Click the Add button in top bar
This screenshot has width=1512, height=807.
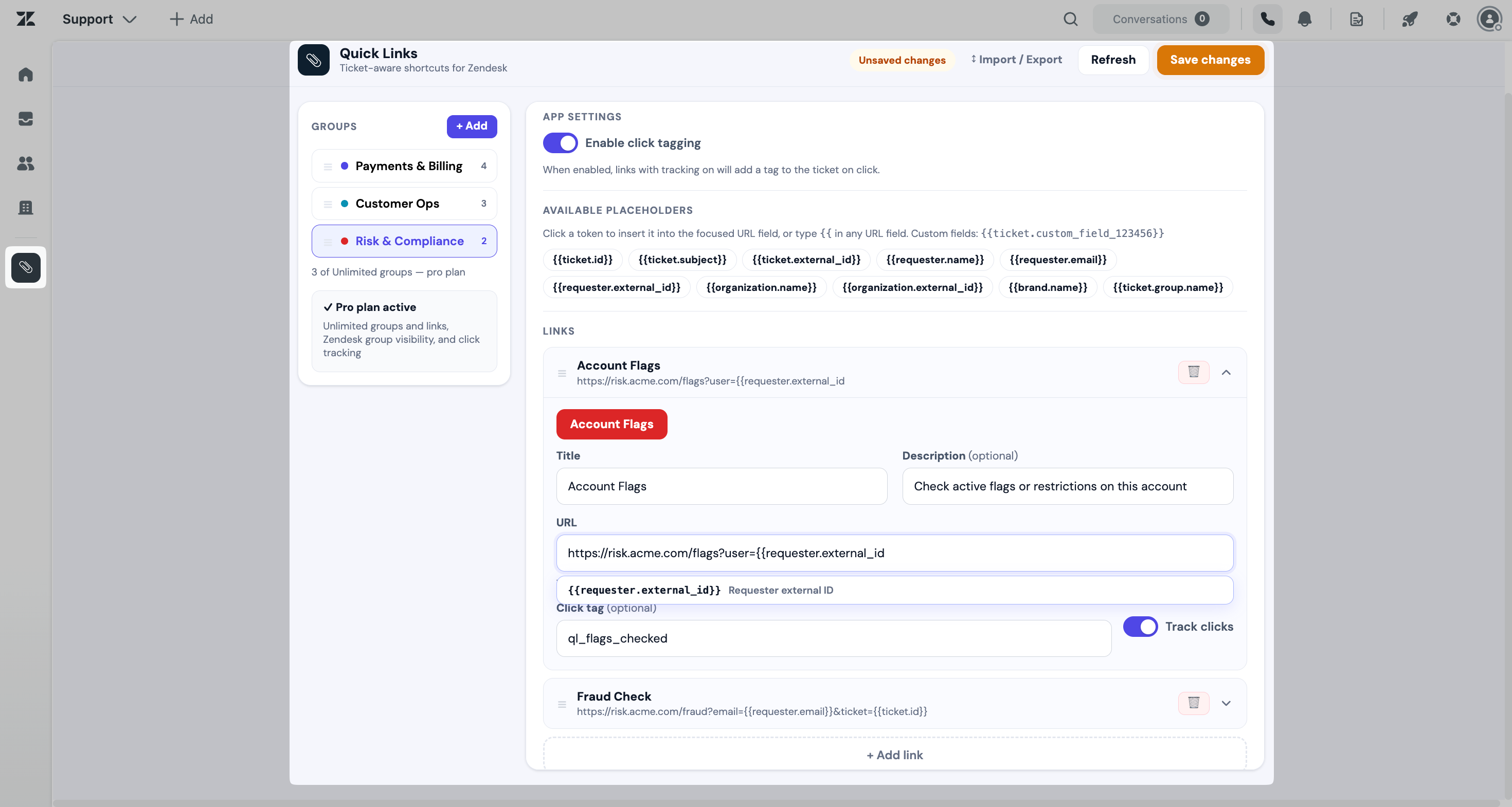click(x=191, y=19)
